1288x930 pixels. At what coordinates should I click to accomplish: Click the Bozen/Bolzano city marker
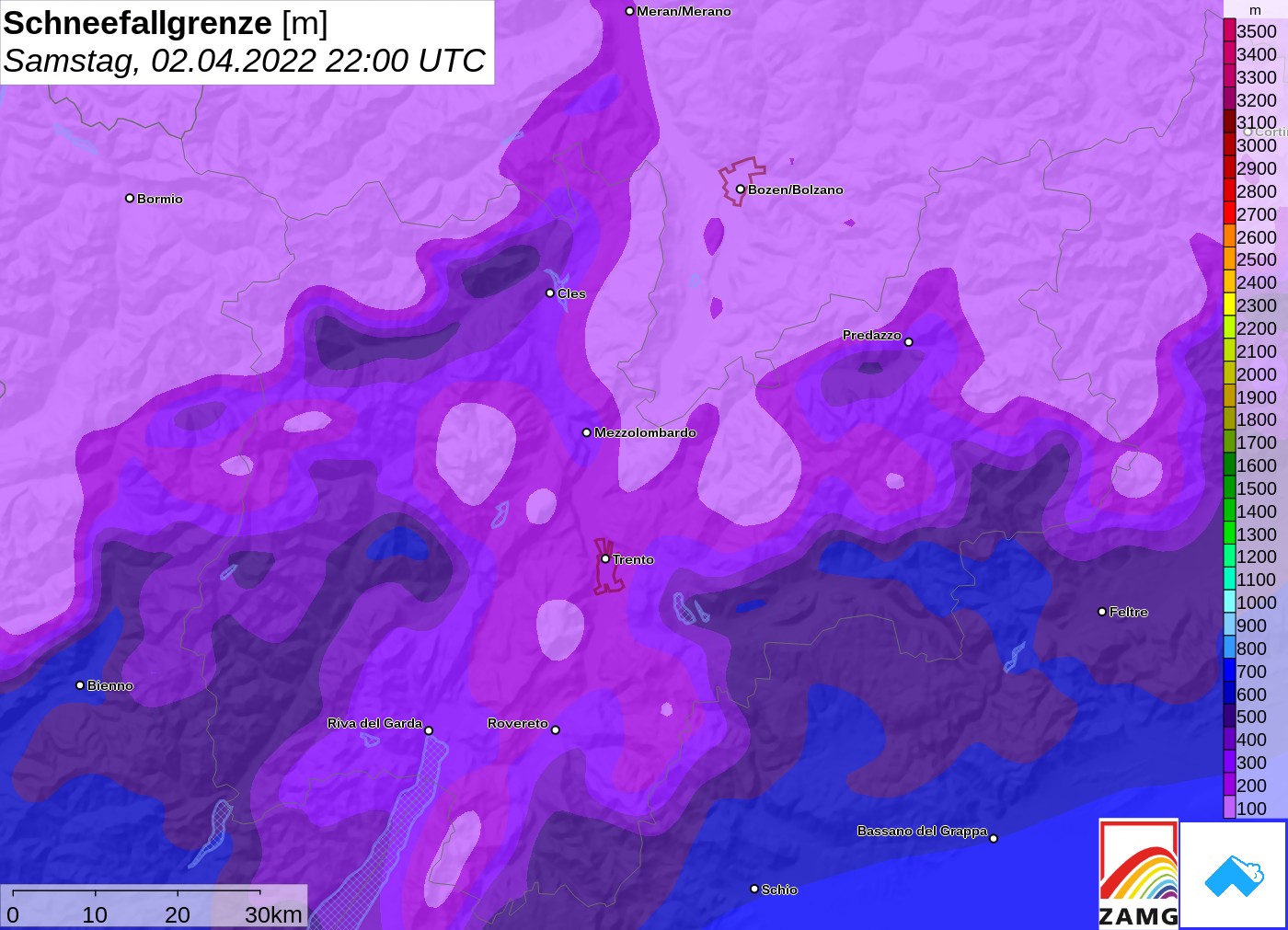tap(741, 189)
